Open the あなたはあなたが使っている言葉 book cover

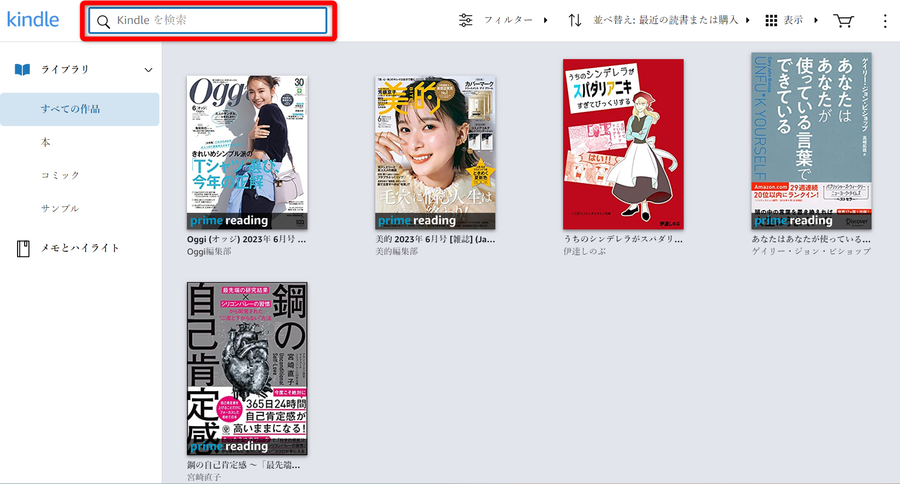(812, 141)
